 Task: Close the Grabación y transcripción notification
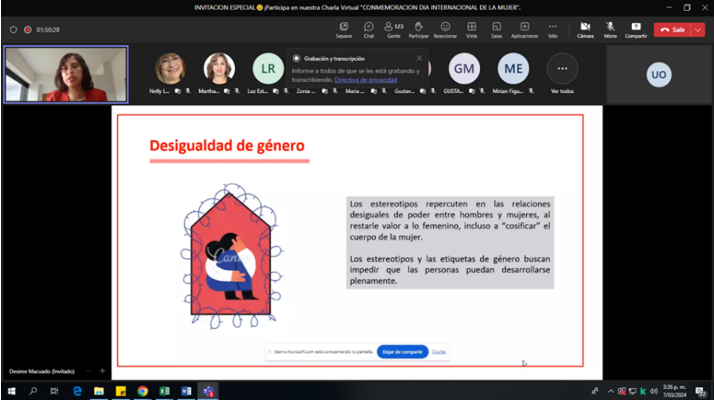point(419,58)
